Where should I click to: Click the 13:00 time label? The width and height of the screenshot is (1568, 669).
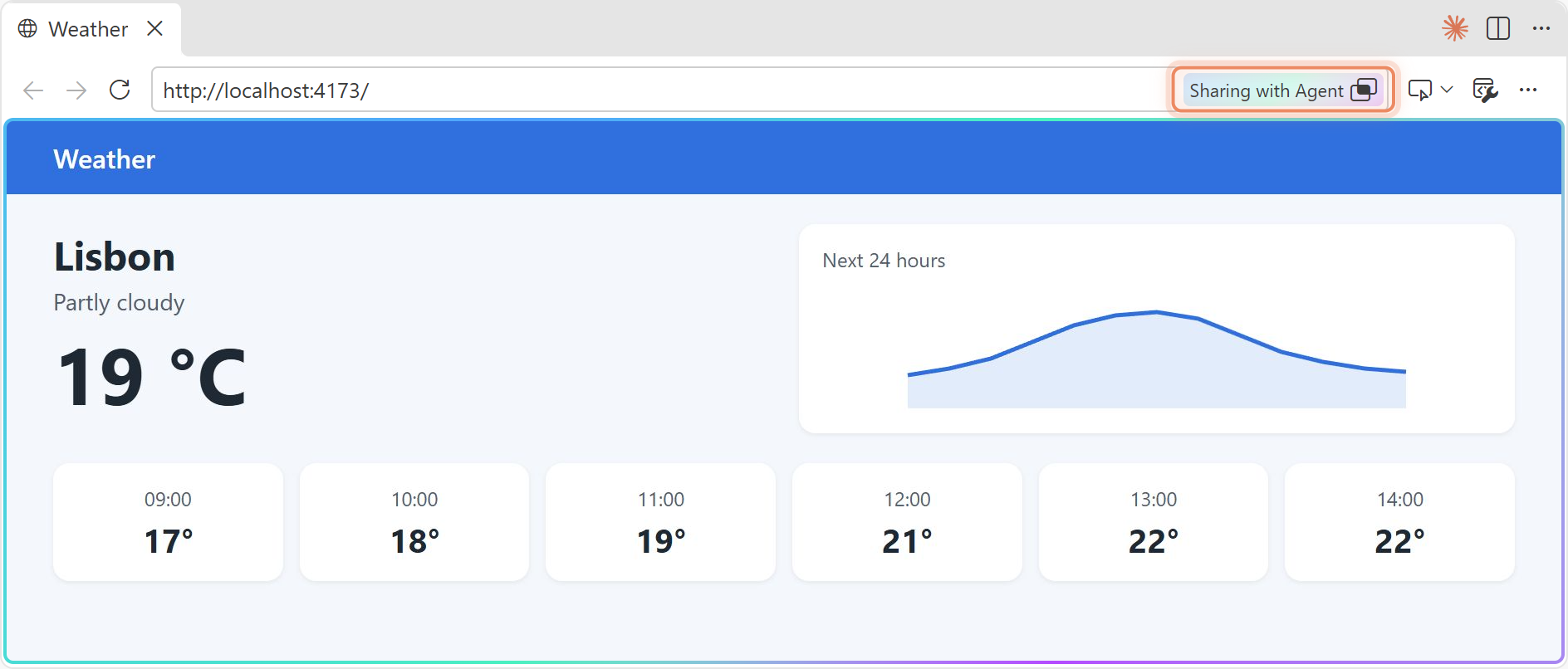pos(1154,500)
